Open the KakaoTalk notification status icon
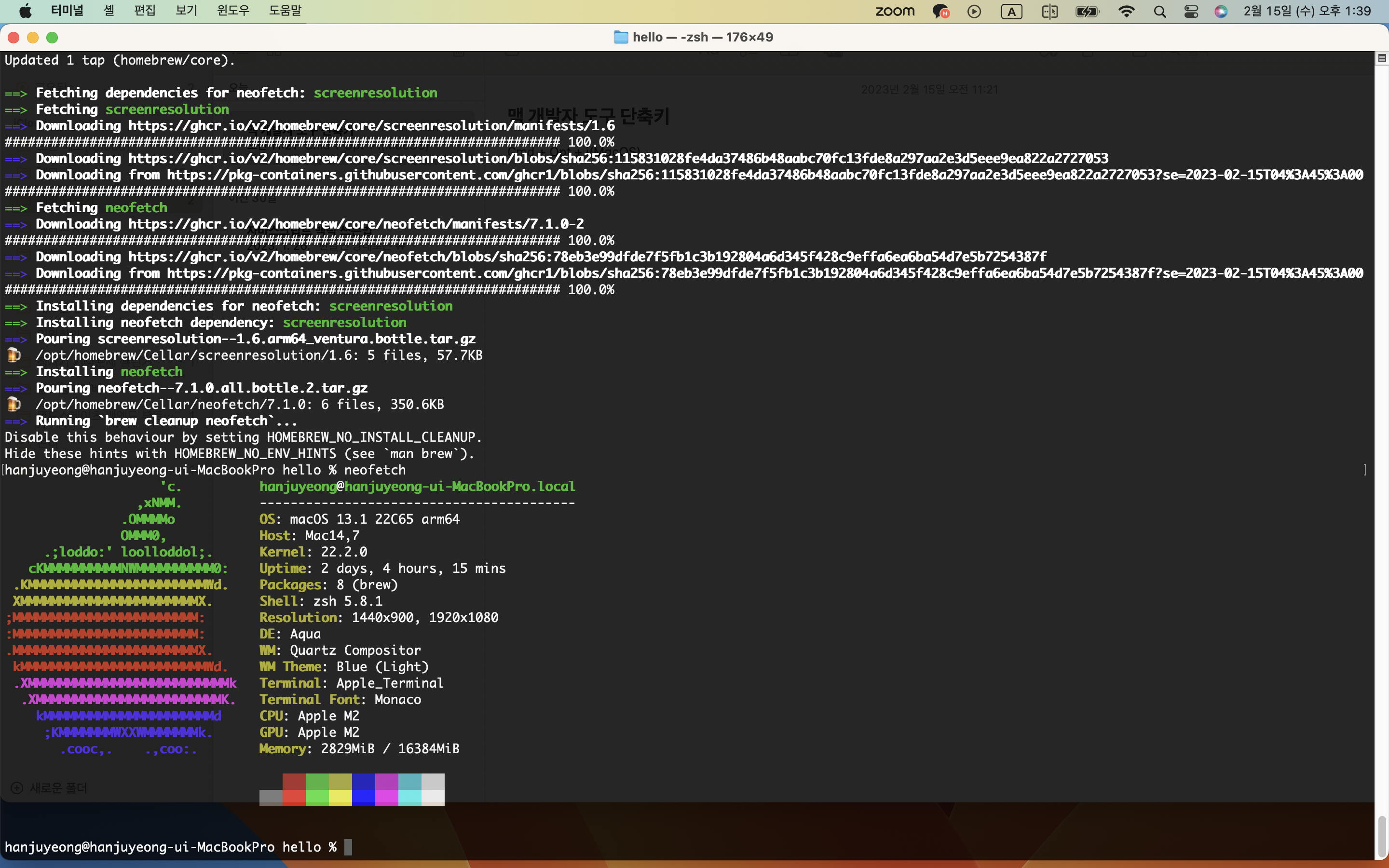 [x=941, y=11]
